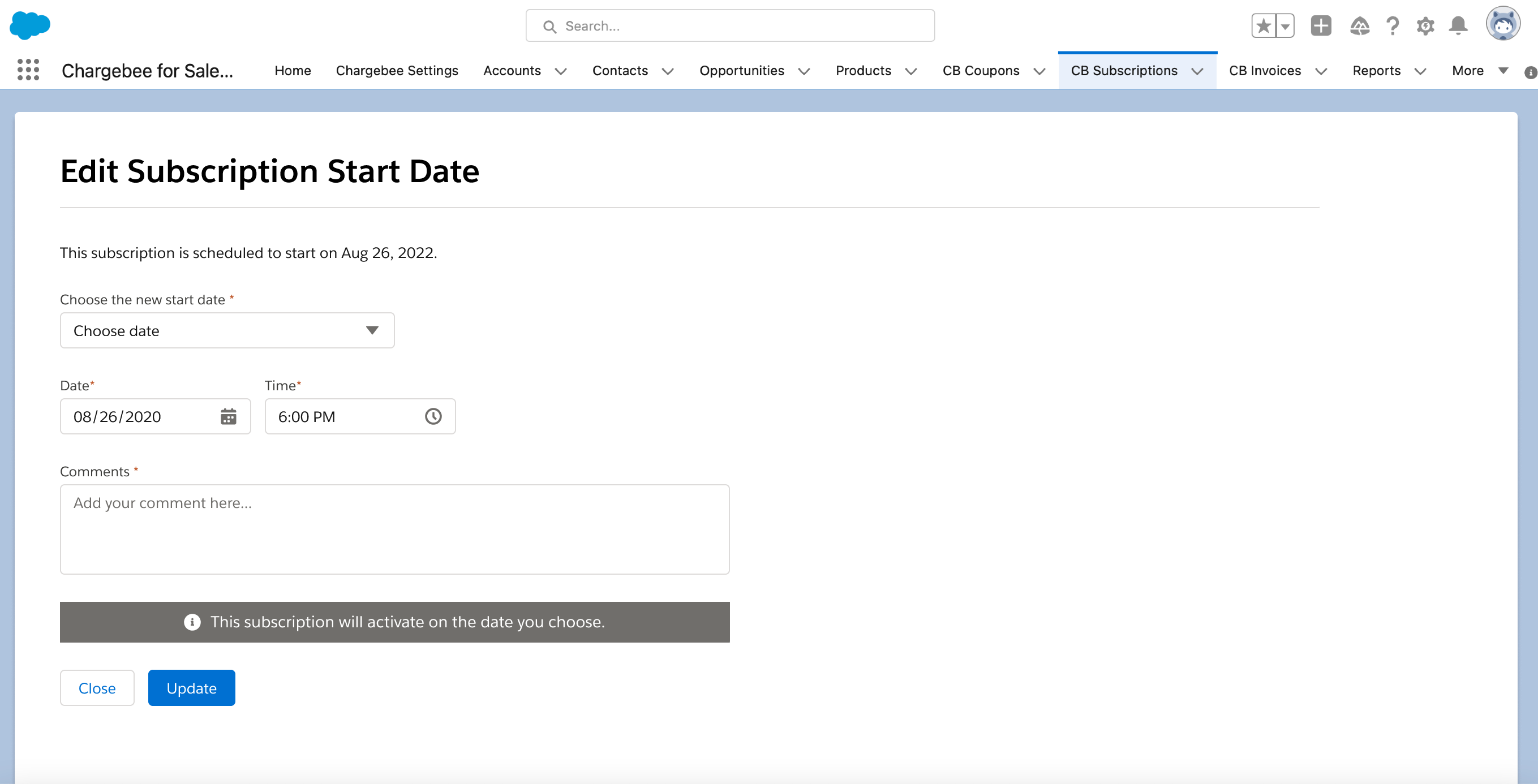1538x784 pixels.
Task: Expand the favorites list dropdown arrow
Action: (x=1285, y=25)
